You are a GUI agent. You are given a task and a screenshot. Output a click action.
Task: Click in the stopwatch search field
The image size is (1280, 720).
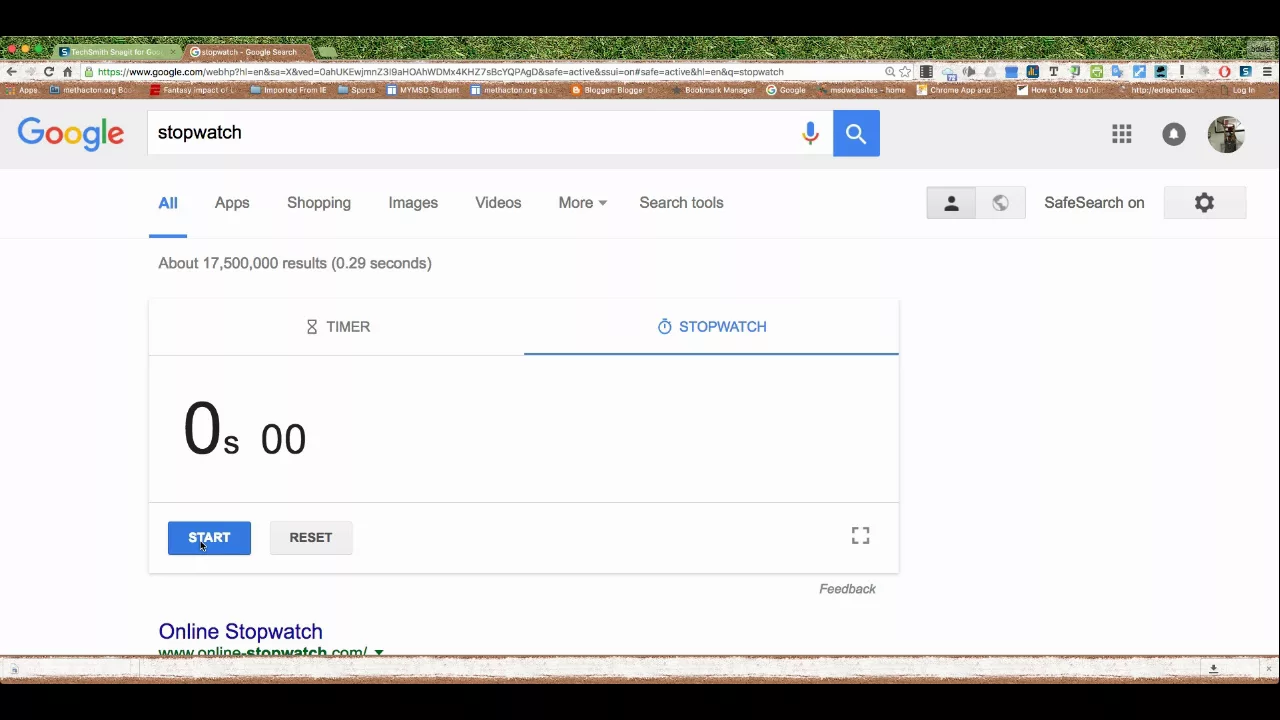[x=475, y=133]
